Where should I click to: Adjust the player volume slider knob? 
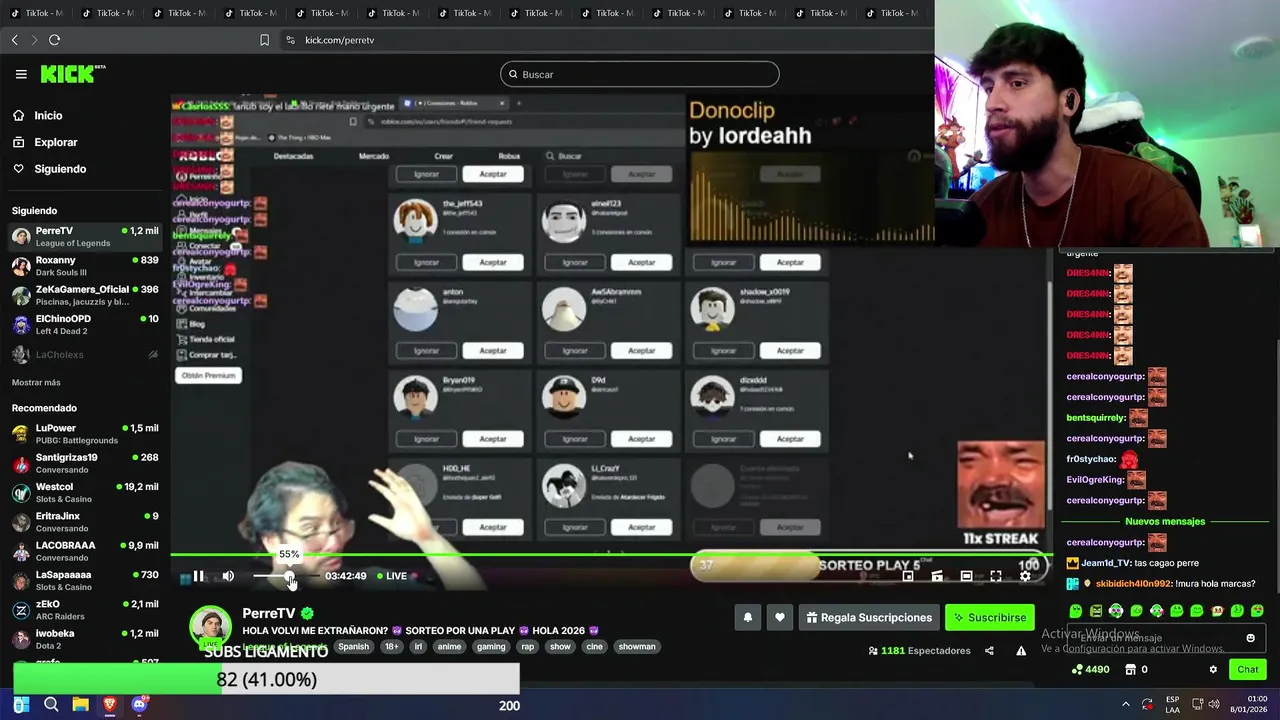(291, 576)
